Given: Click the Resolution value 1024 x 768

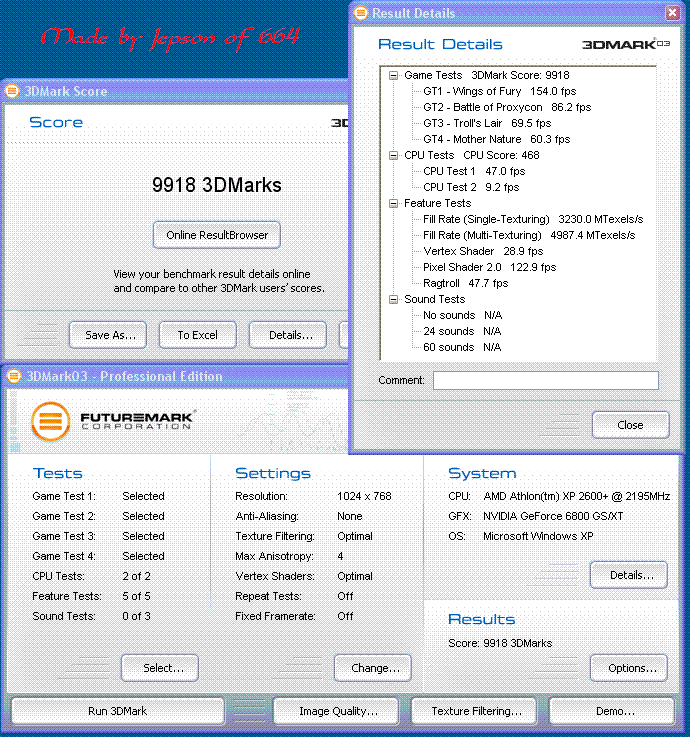Looking at the screenshot, I should (x=364, y=496).
